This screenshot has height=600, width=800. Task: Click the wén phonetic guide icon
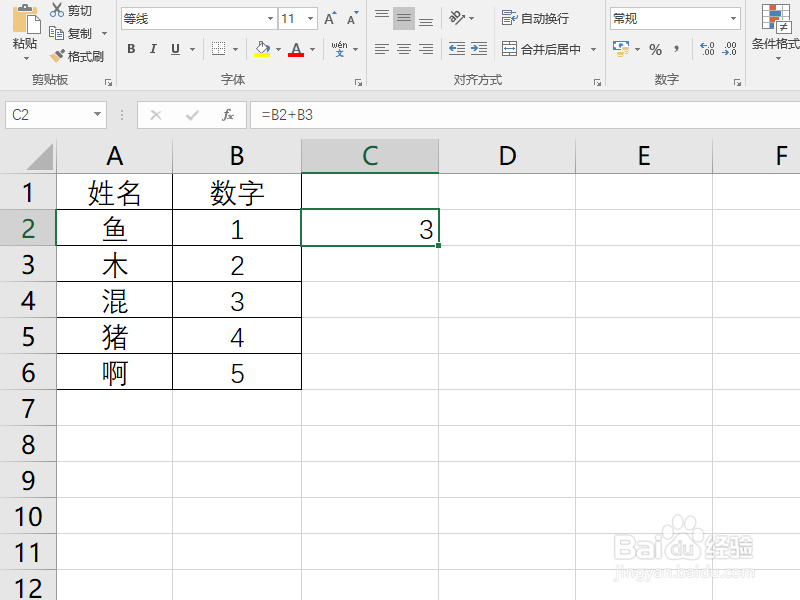tap(339, 49)
